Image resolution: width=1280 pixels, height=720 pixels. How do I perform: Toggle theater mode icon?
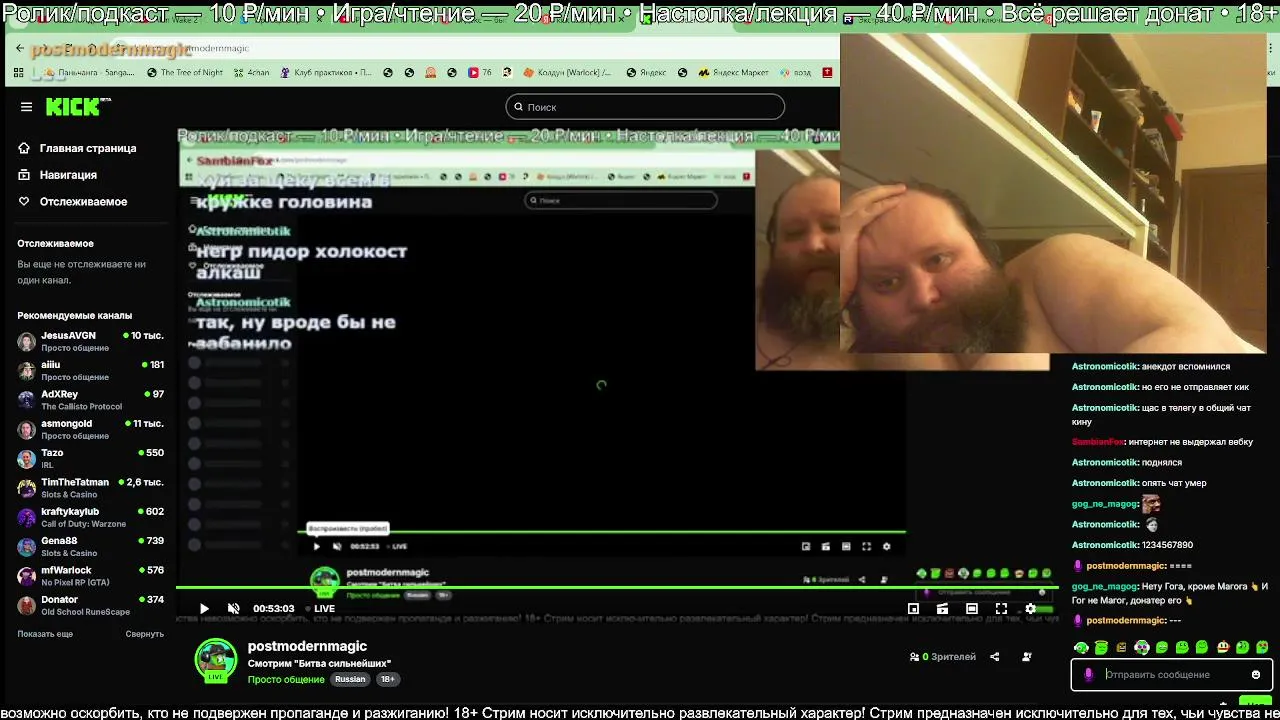coord(972,608)
